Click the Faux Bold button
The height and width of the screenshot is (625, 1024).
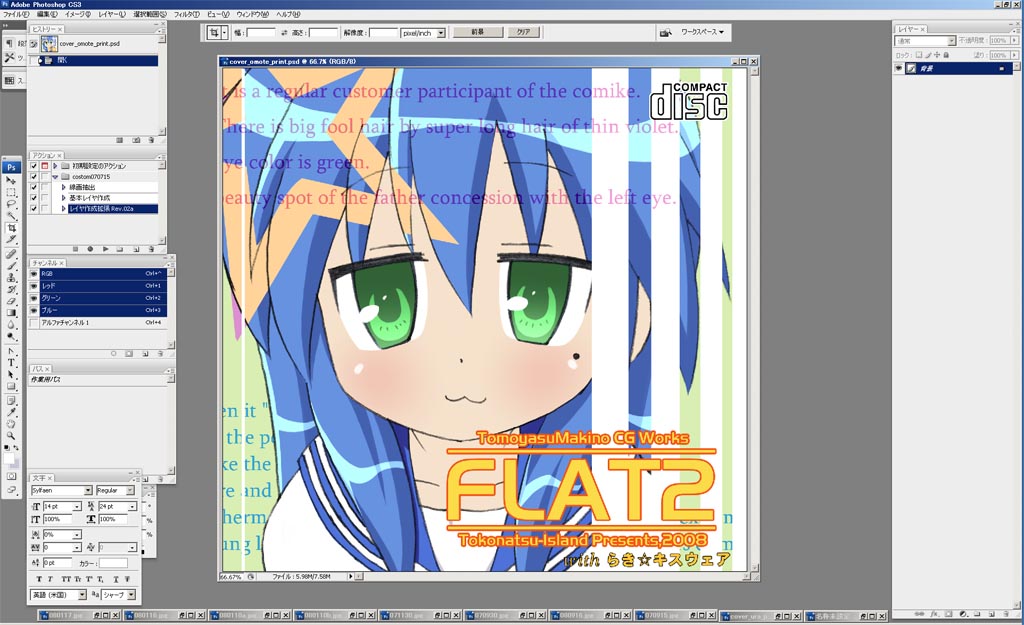click(x=39, y=579)
